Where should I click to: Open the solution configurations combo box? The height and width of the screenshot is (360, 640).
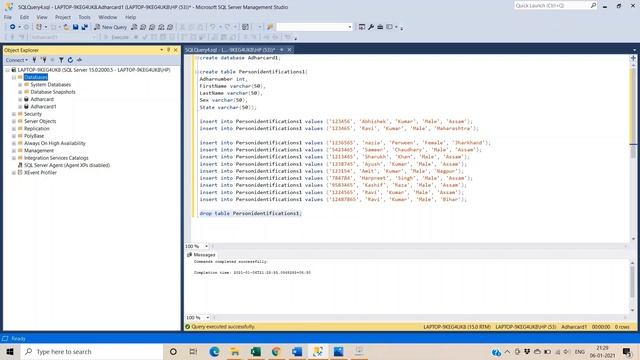coord(314,27)
